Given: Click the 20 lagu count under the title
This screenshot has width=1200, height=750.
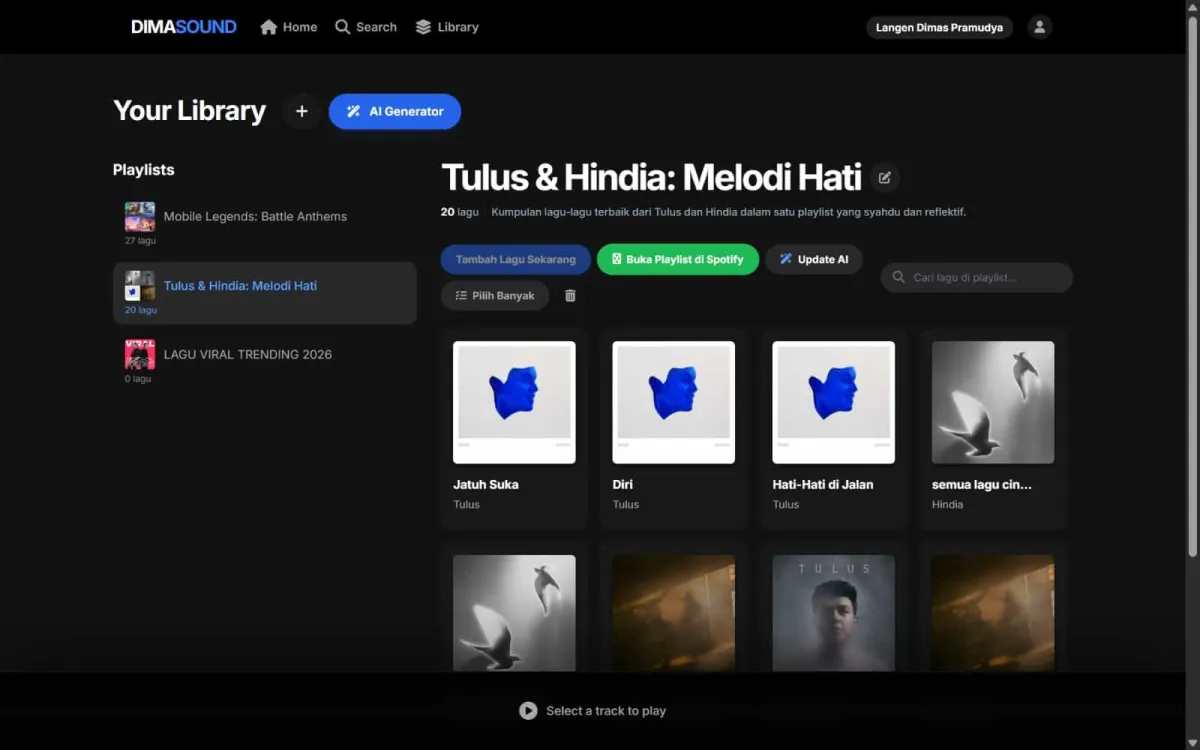Looking at the screenshot, I should (x=460, y=212).
